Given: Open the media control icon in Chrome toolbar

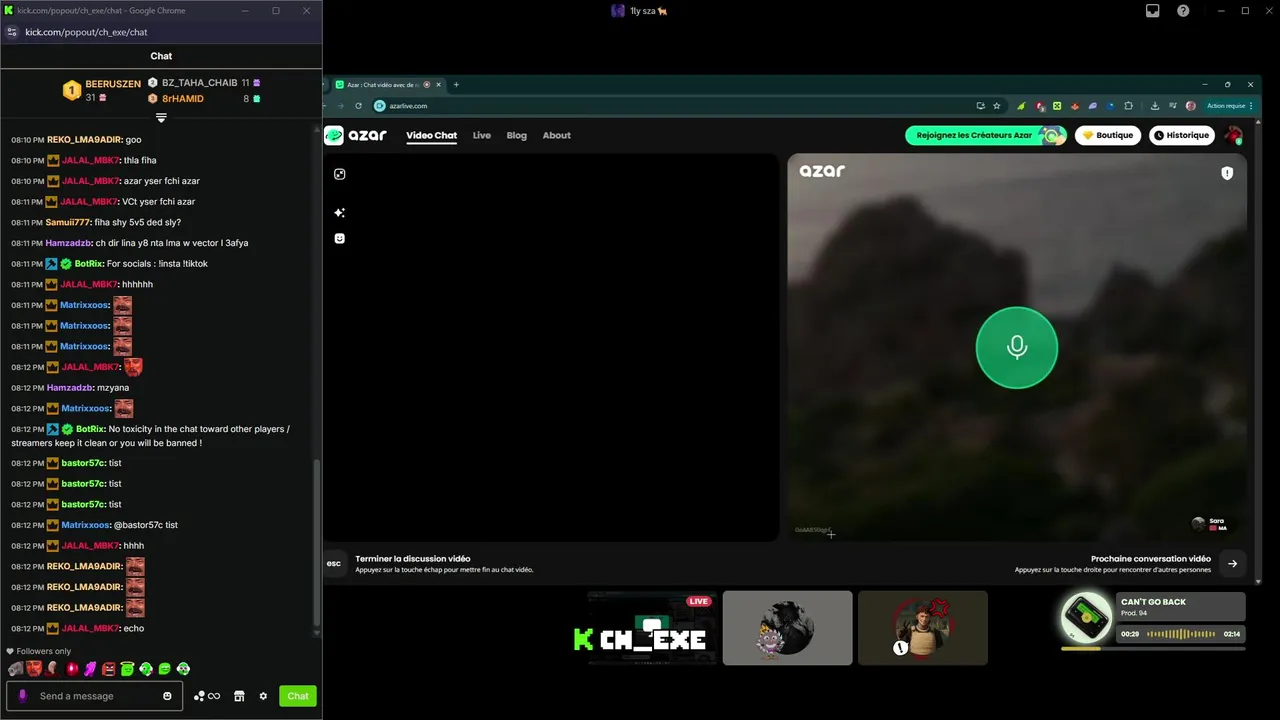Looking at the screenshot, I should coord(1172,105).
